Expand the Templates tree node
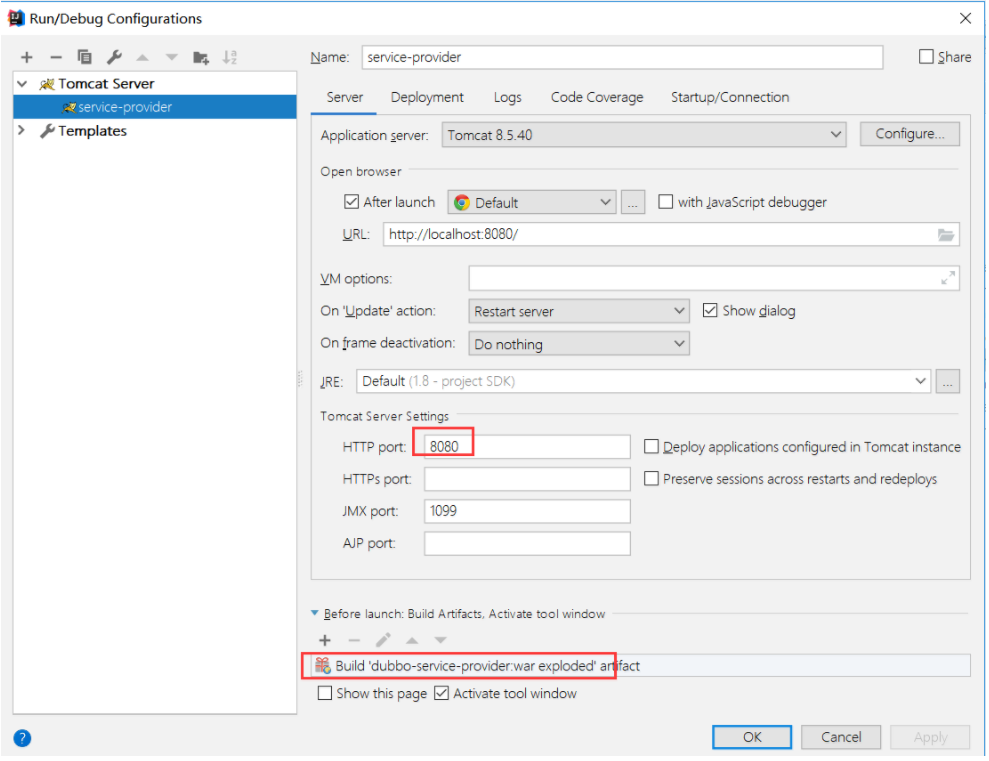This screenshot has width=989, height=761. click(22, 131)
